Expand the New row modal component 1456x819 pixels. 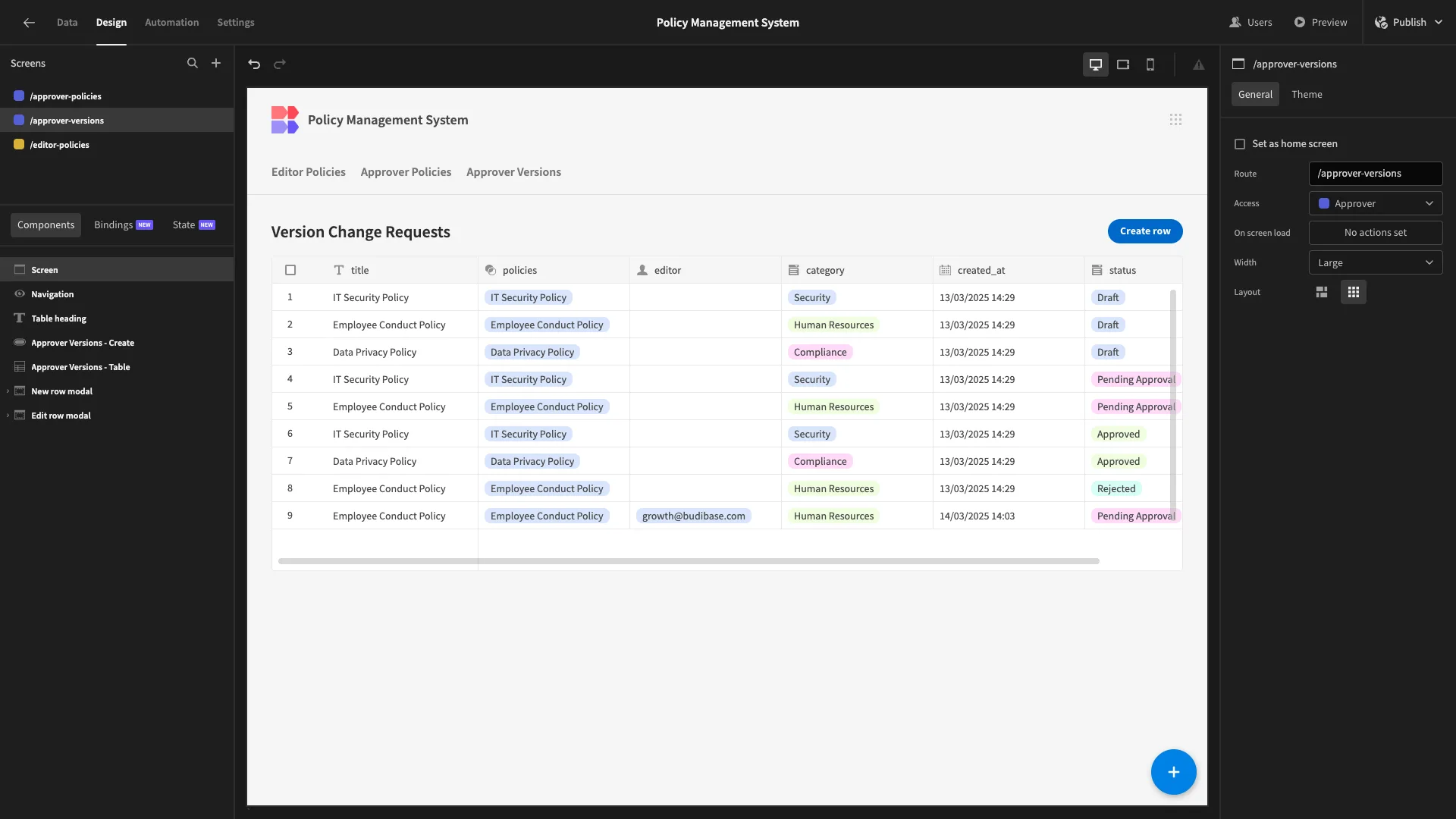(8, 392)
